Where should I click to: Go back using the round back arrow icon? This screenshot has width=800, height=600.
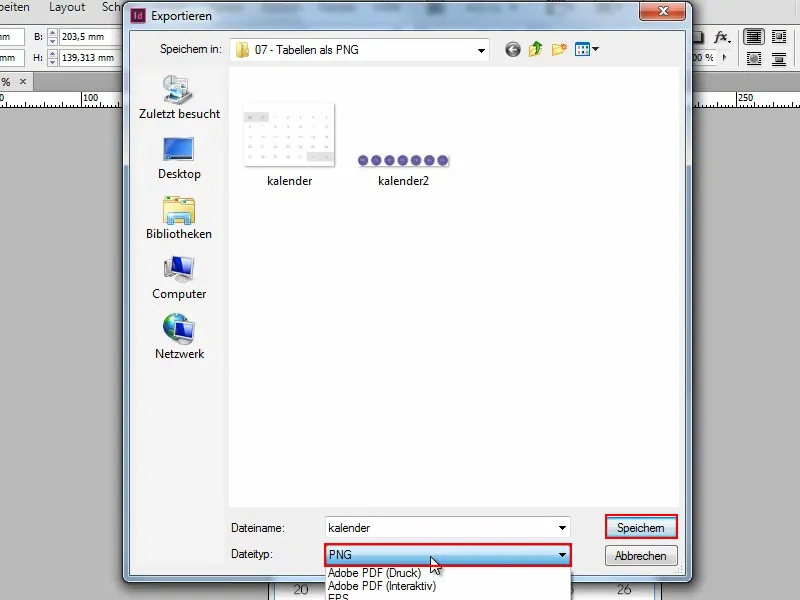pyautogui.click(x=513, y=49)
